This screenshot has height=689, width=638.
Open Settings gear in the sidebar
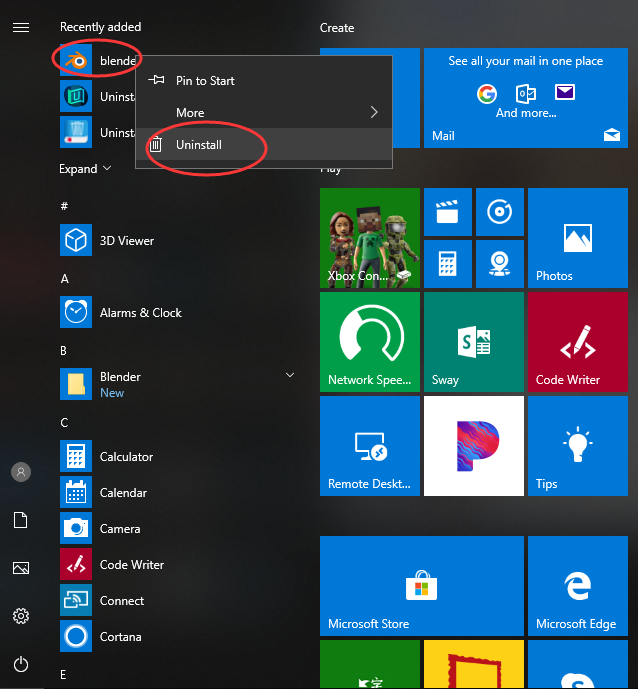pyautogui.click(x=21, y=616)
